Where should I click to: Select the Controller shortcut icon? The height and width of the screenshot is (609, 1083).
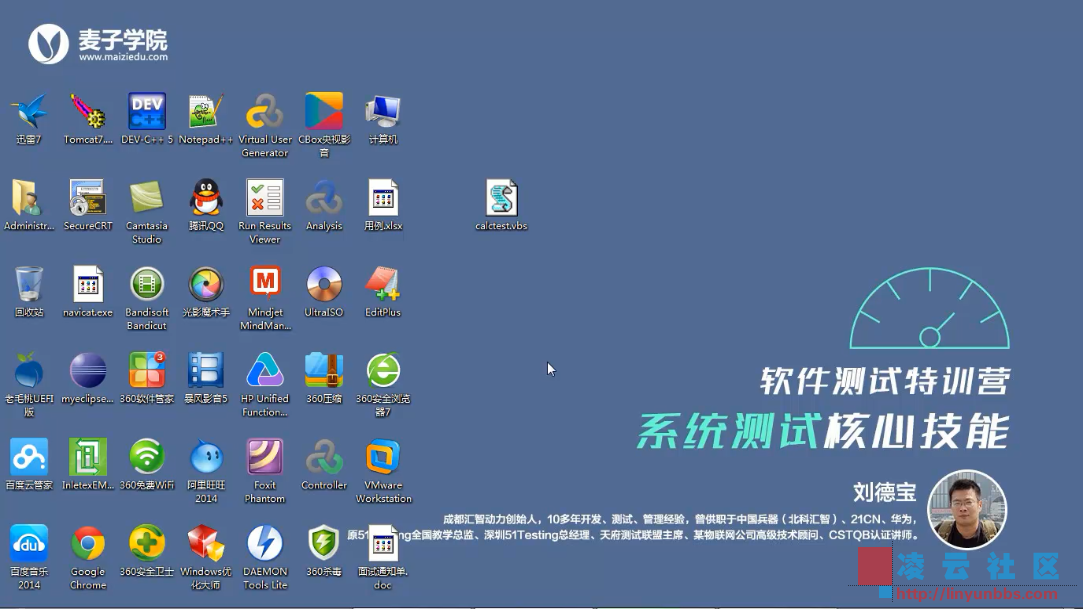point(324,456)
